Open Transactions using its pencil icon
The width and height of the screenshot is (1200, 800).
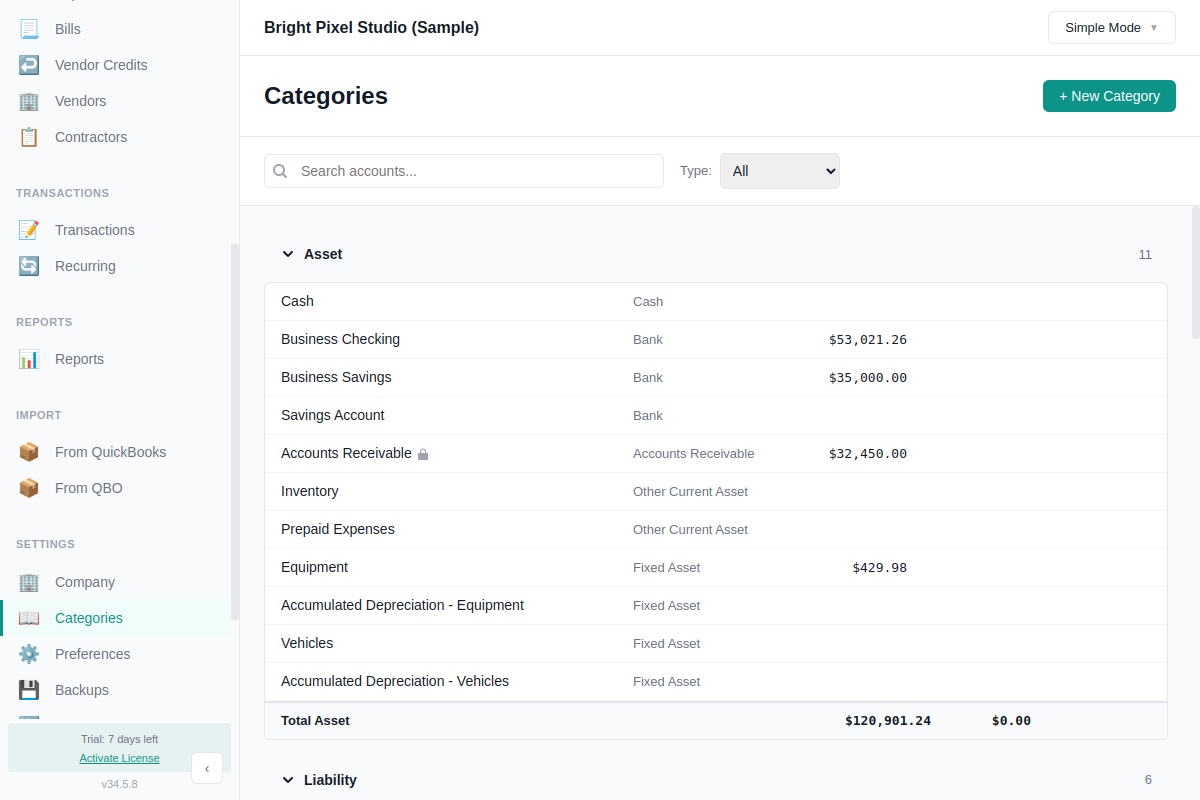[x=29, y=229]
